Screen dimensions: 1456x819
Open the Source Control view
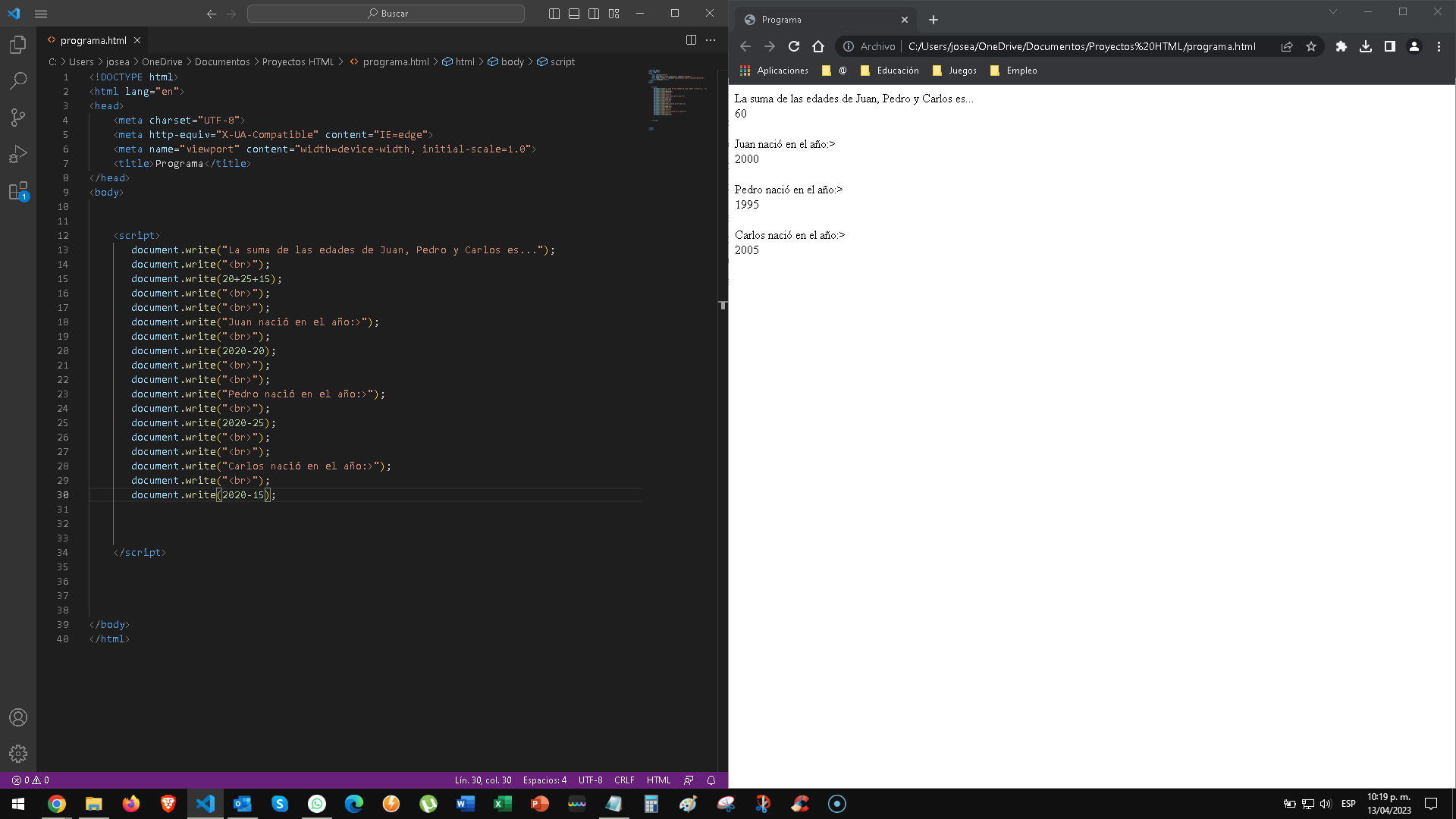click(18, 117)
